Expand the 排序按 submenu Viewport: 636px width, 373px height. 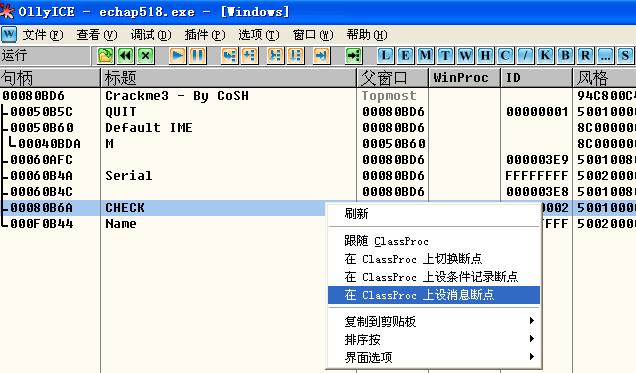(434, 339)
